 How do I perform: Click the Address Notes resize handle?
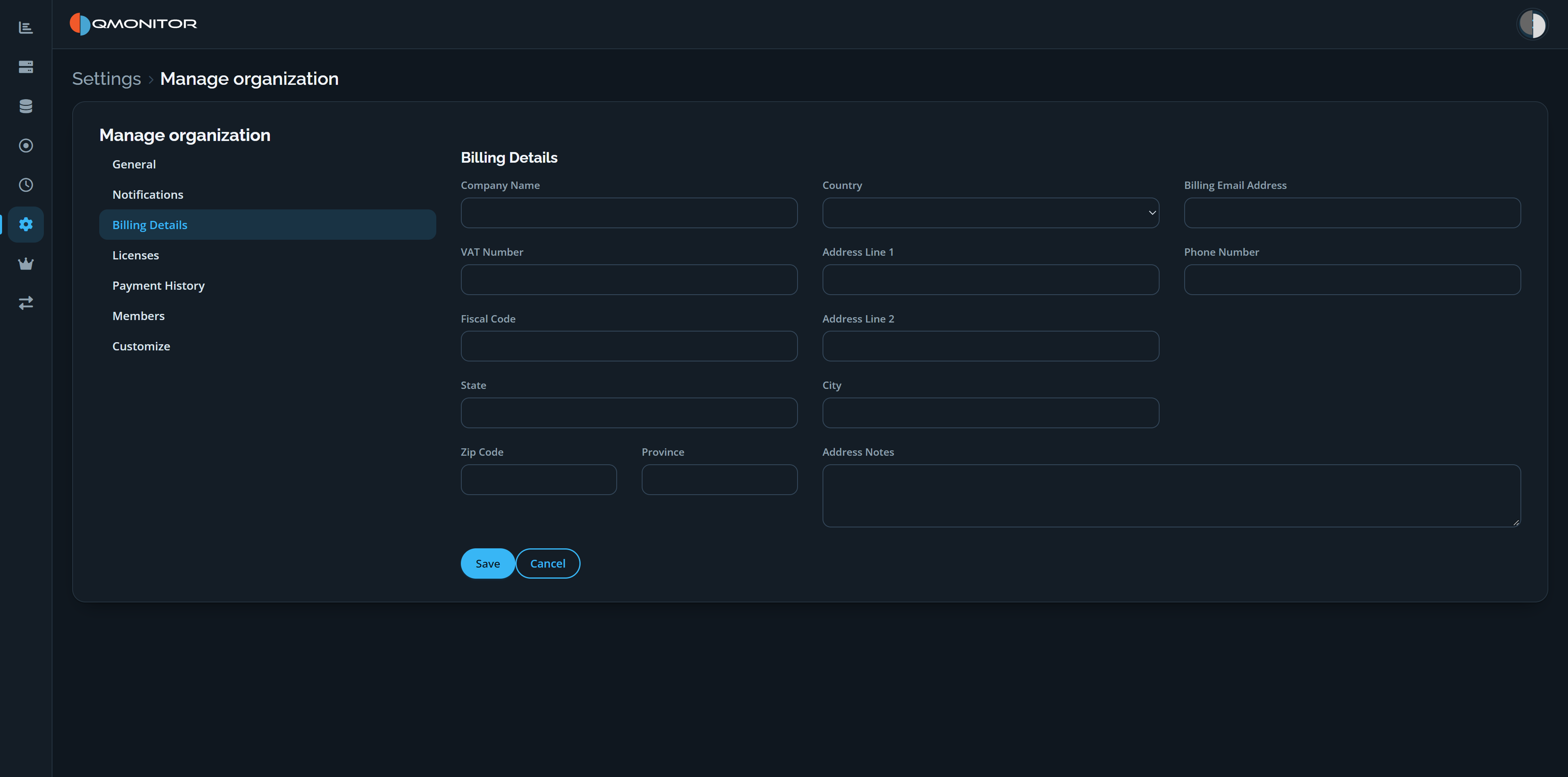pos(1516,522)
